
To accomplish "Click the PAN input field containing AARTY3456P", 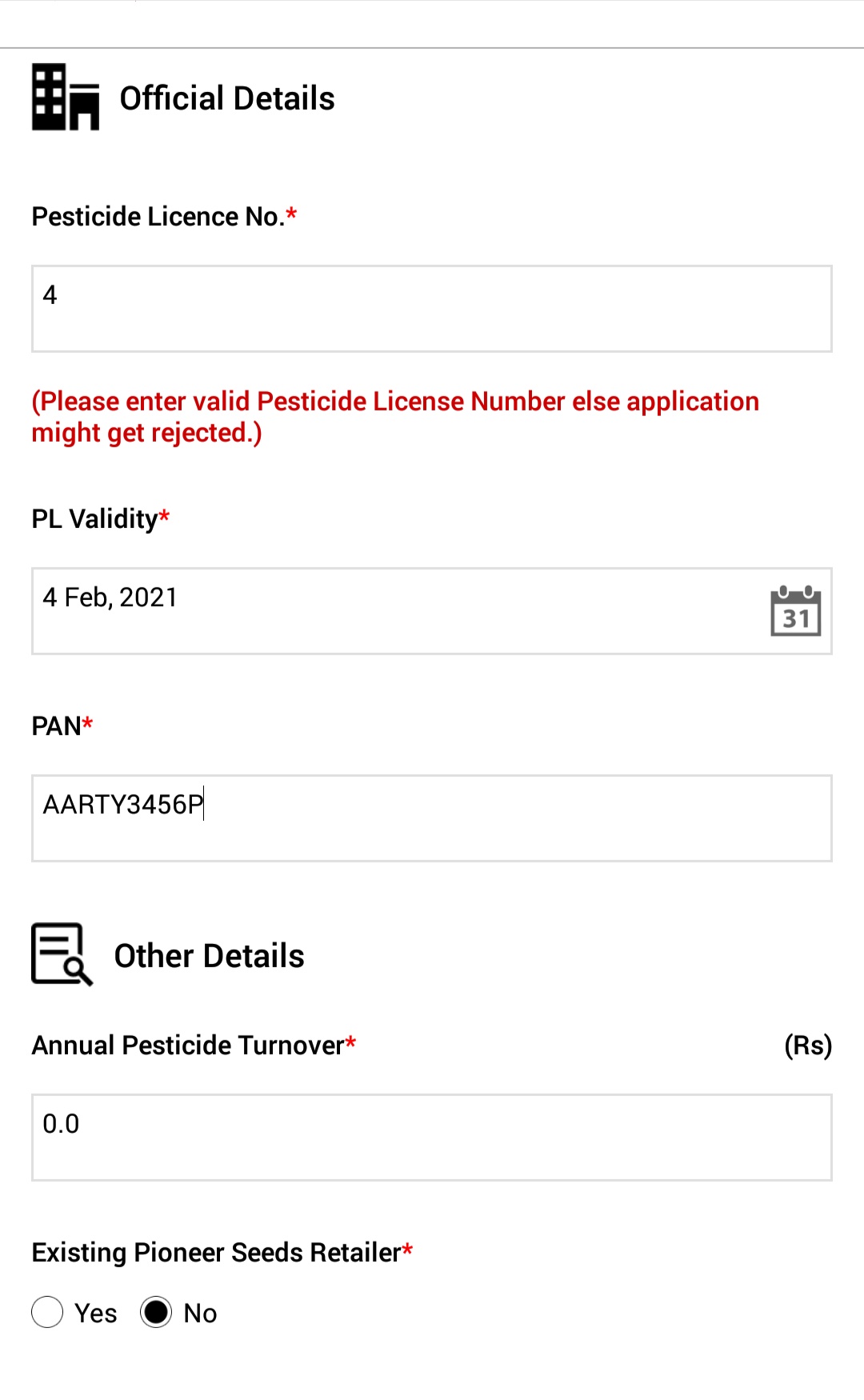I will (x=432, y=818).
